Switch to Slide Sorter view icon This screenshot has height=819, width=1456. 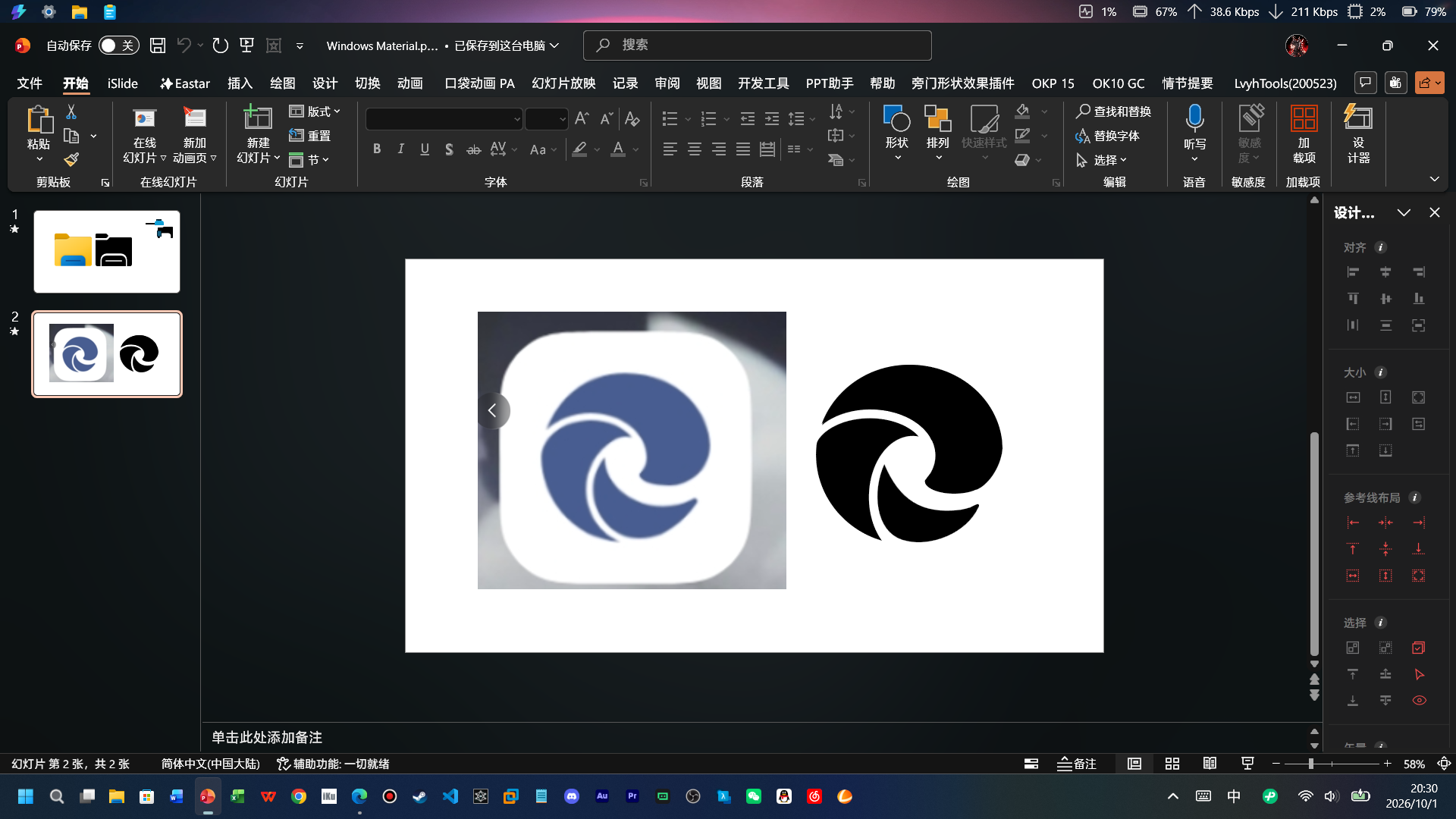[x=1172, y=764]
